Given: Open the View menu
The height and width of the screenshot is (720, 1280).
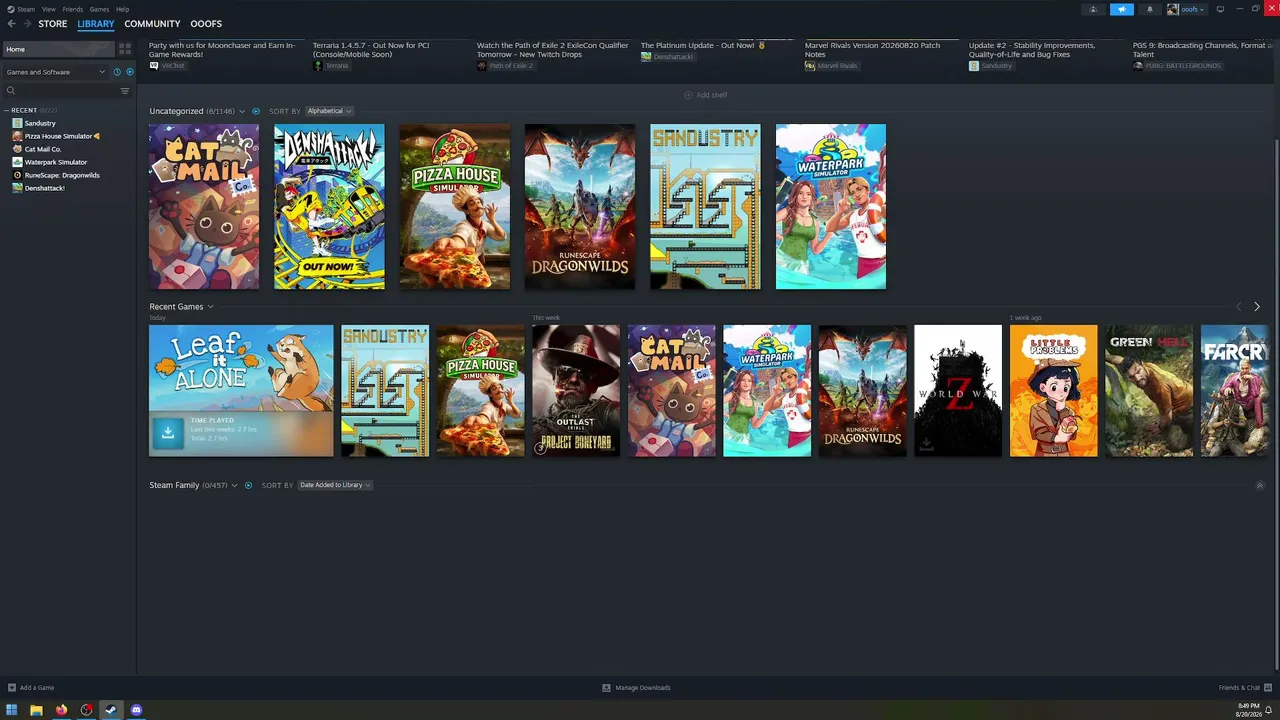Looking at the screenshot, I should click(48, 9).
